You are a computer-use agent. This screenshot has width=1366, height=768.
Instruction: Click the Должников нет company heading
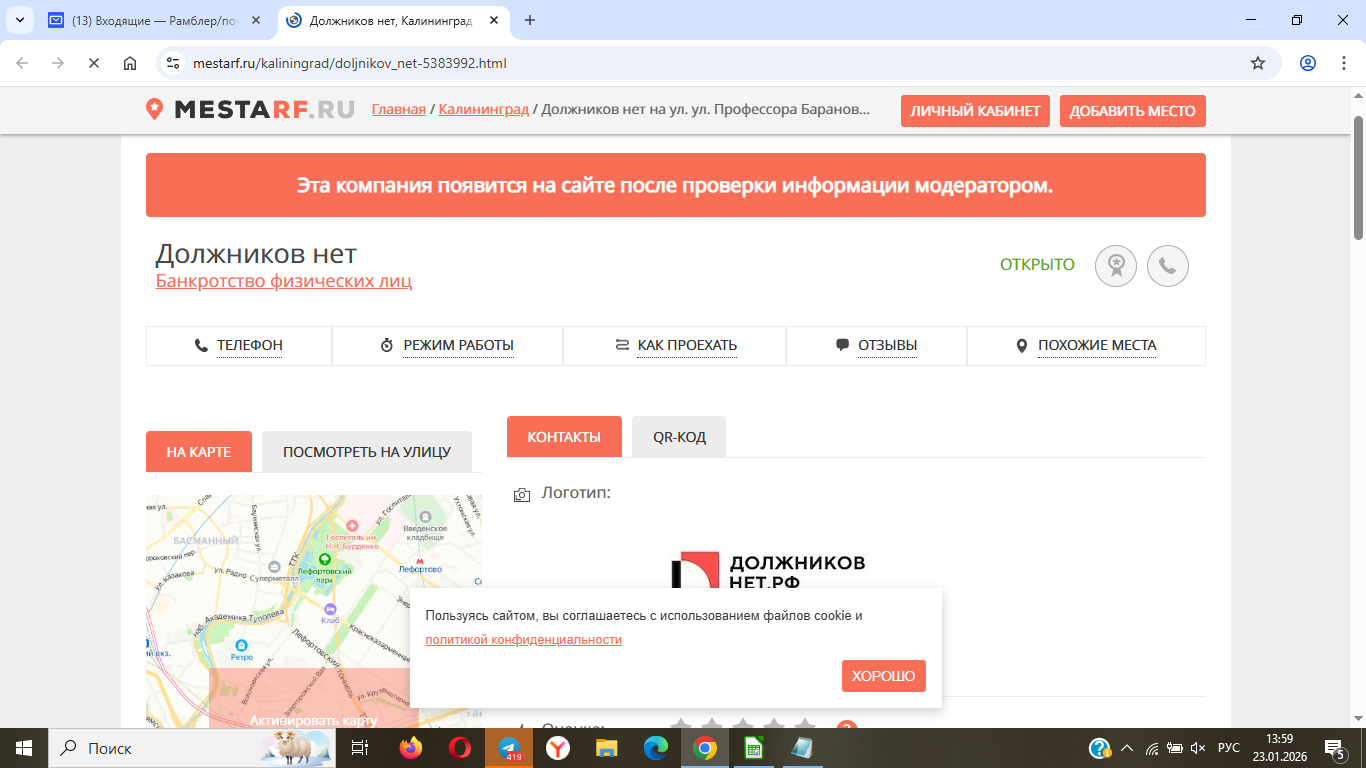coord(256,254)
